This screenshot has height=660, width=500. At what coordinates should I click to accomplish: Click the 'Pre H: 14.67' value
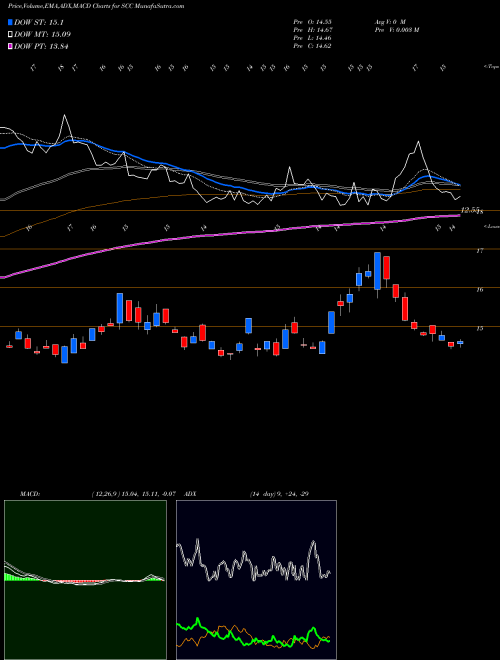pos(313,30)
